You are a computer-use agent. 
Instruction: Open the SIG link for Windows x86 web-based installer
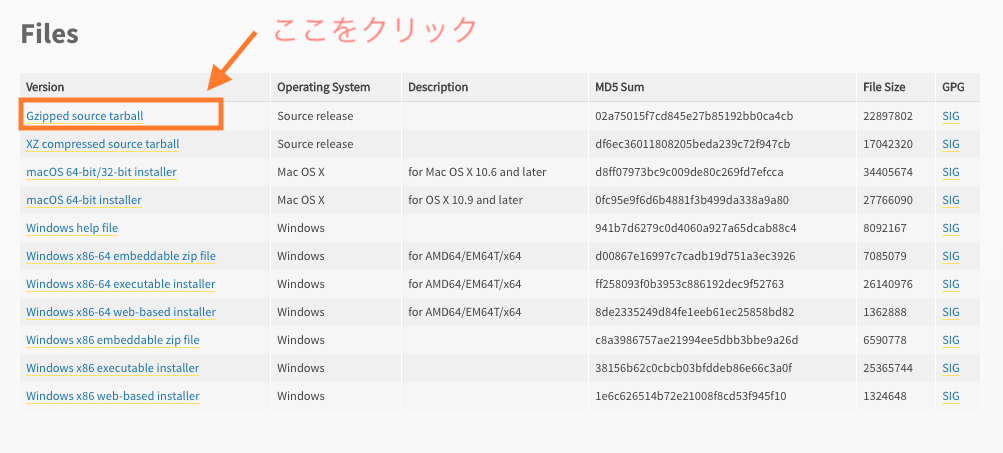951,396
